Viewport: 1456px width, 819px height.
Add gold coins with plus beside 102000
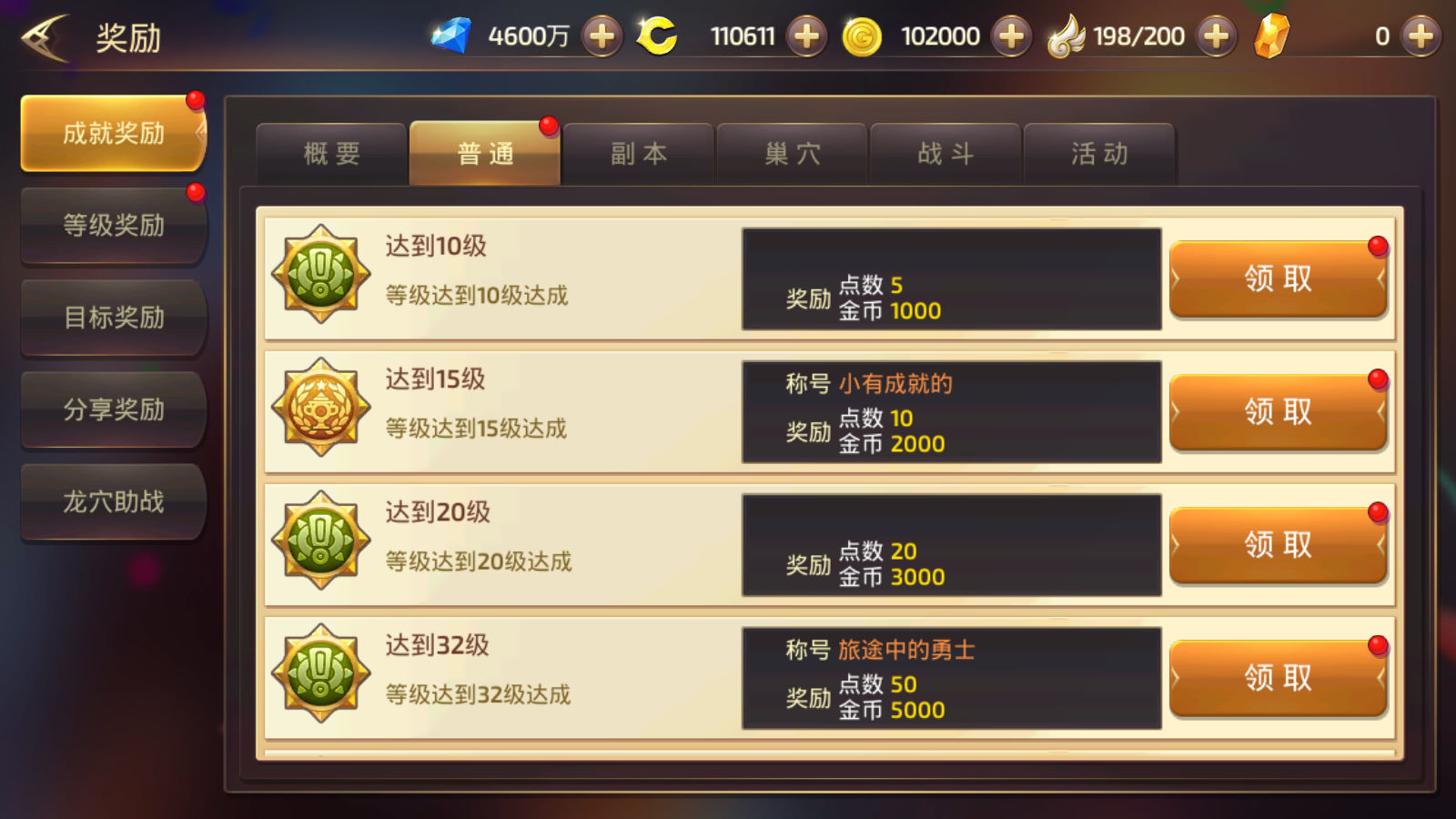(x=1011, y=36)
